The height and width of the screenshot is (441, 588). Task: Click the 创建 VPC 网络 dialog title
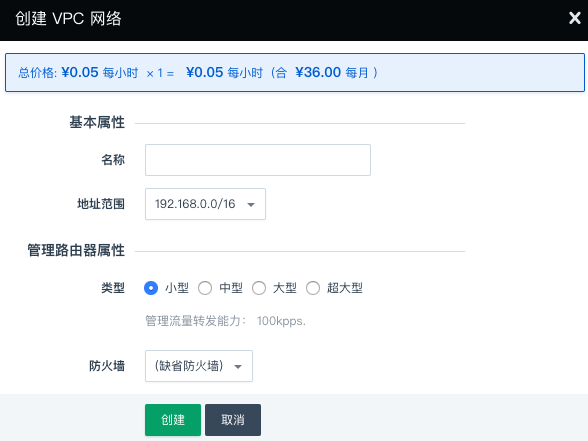click(x=68, y=18)
